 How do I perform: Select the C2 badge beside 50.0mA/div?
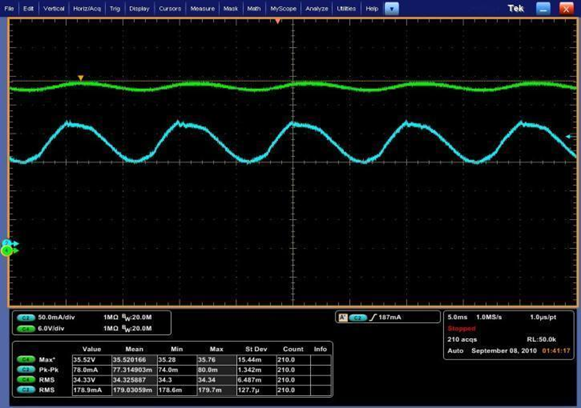26,318
